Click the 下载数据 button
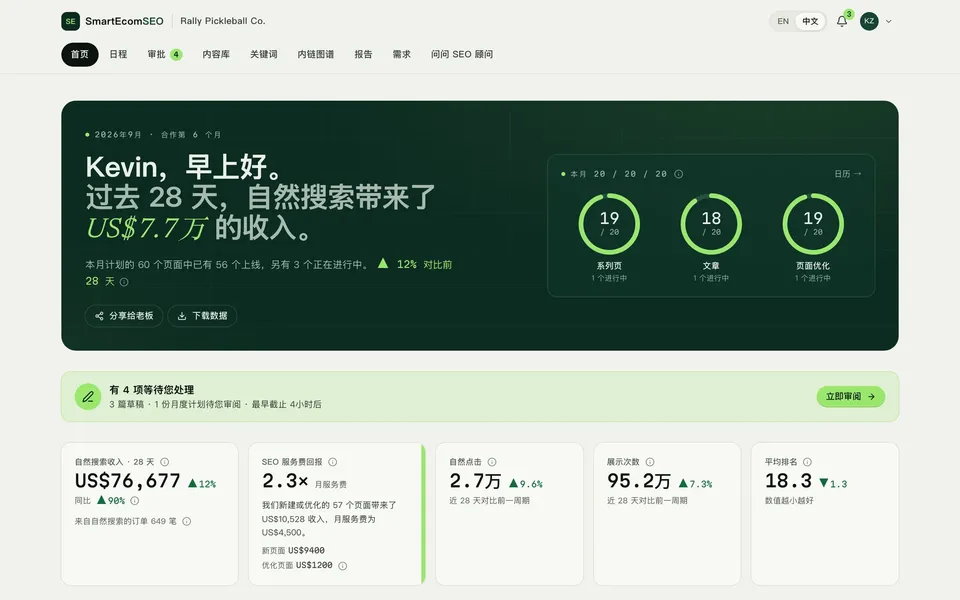Image resolution: width=960 pixels, height=600 pixels. [x=202, y=316]
